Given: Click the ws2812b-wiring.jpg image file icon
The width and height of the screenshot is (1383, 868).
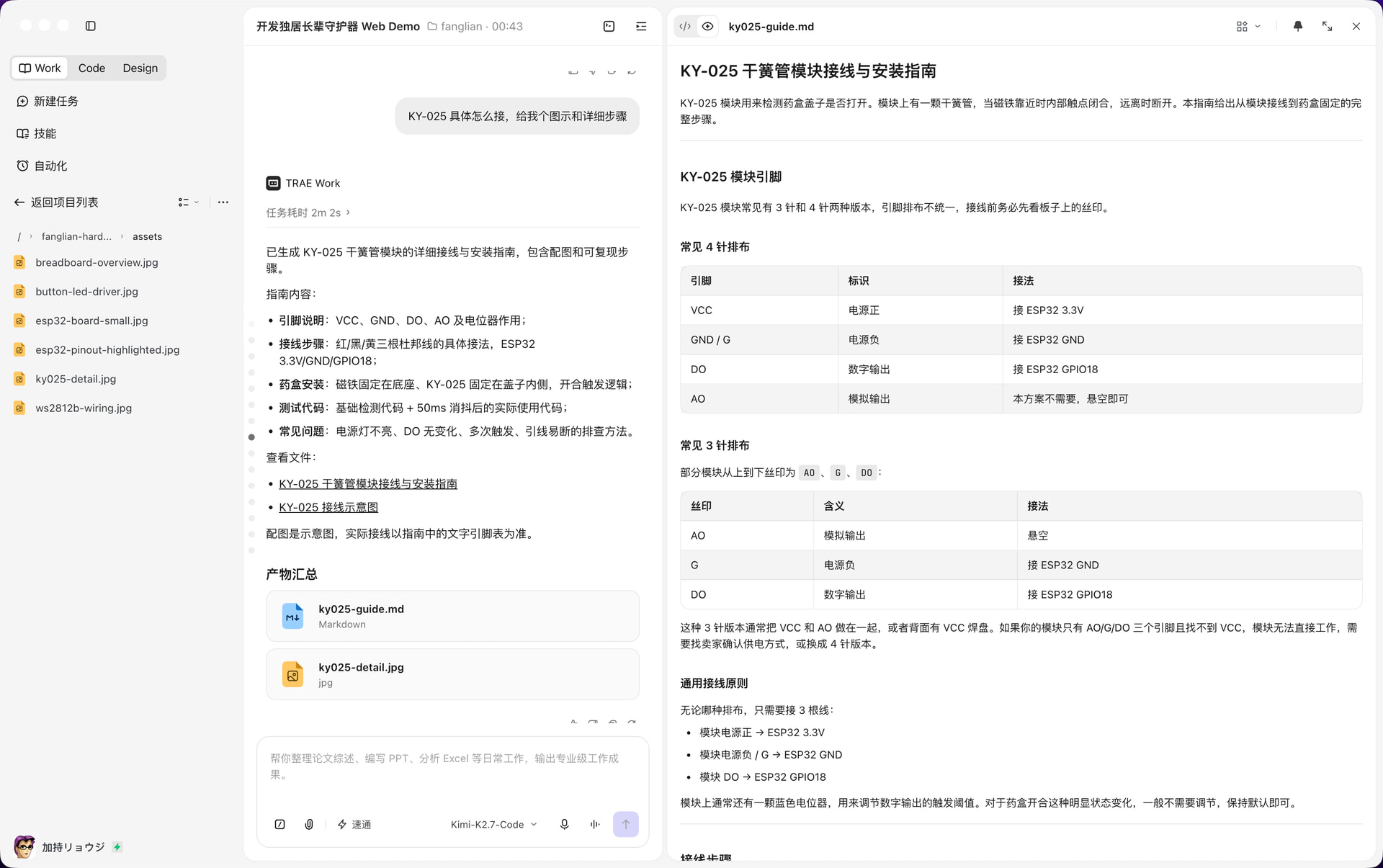Looking at the screenshot, I should click(19, 408).
